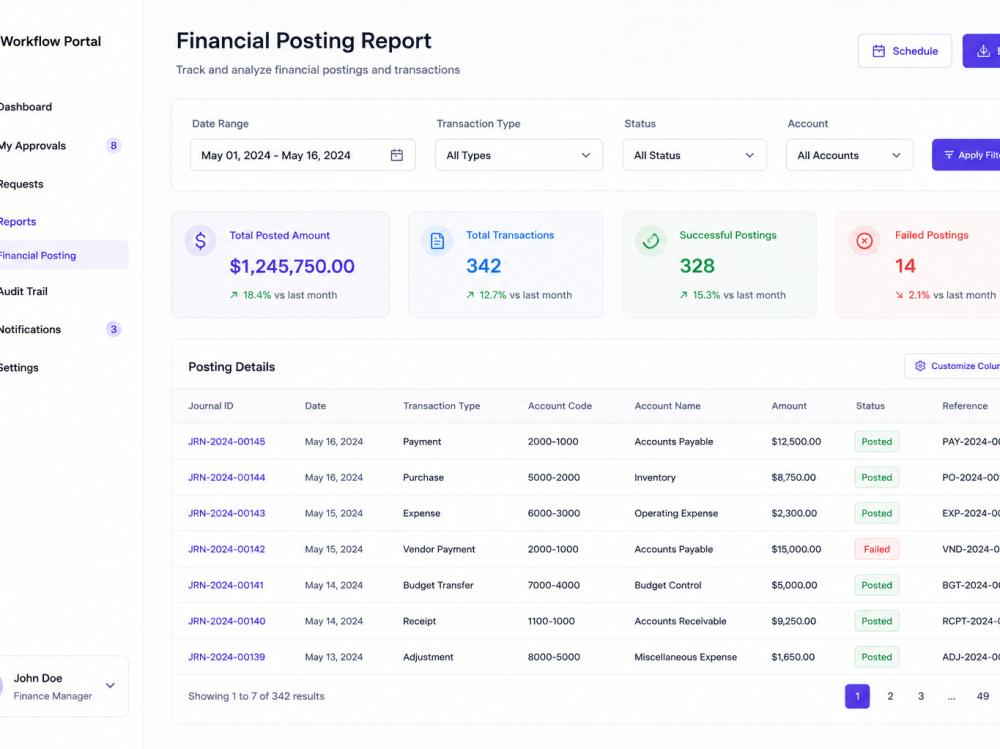The width and height of the screenshot is (1000, 749).
Task: Click the Miscellaneous Expense cell
Action: tap(686, 657)
